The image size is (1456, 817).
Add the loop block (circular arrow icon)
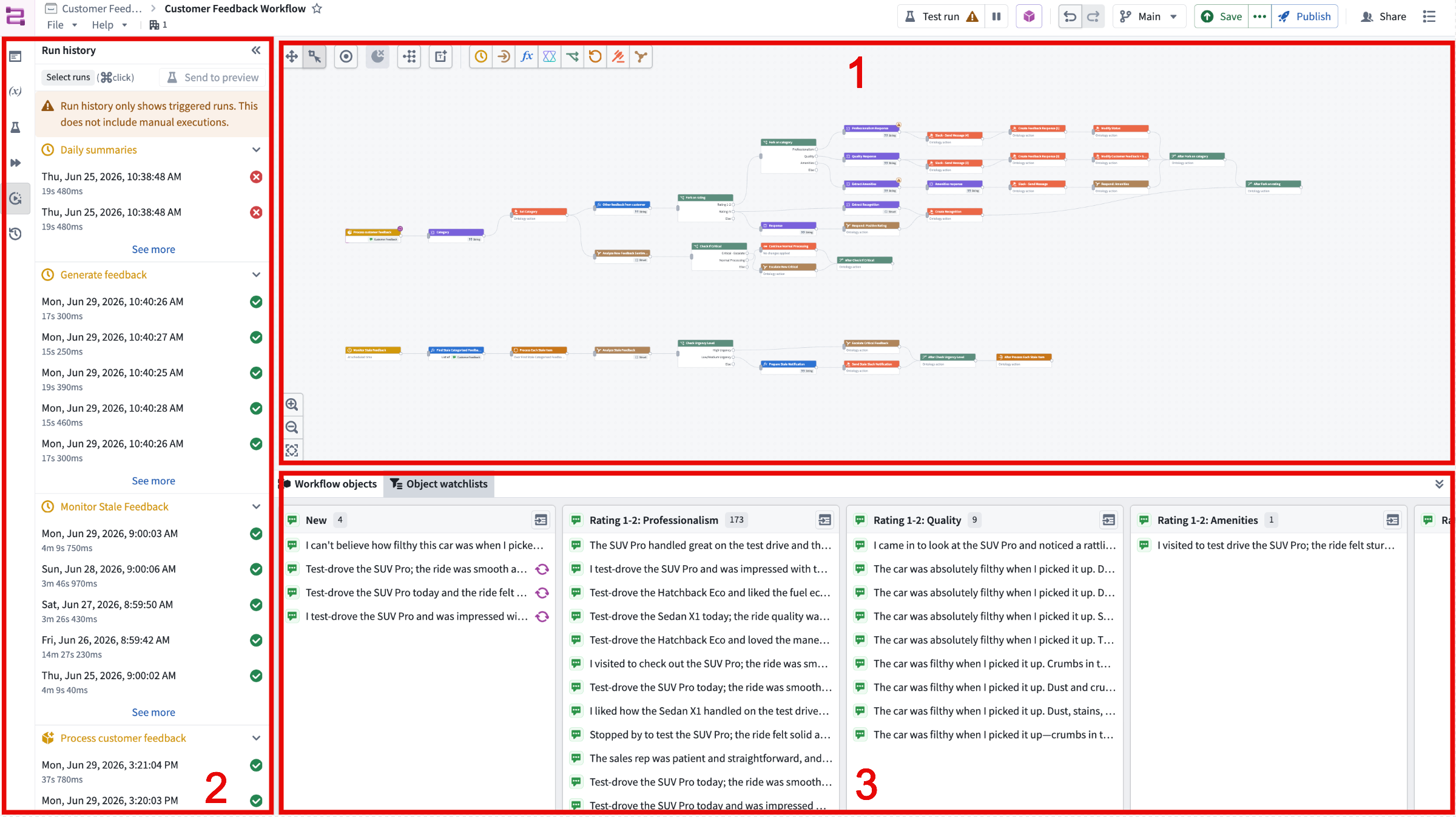[595, 56]
